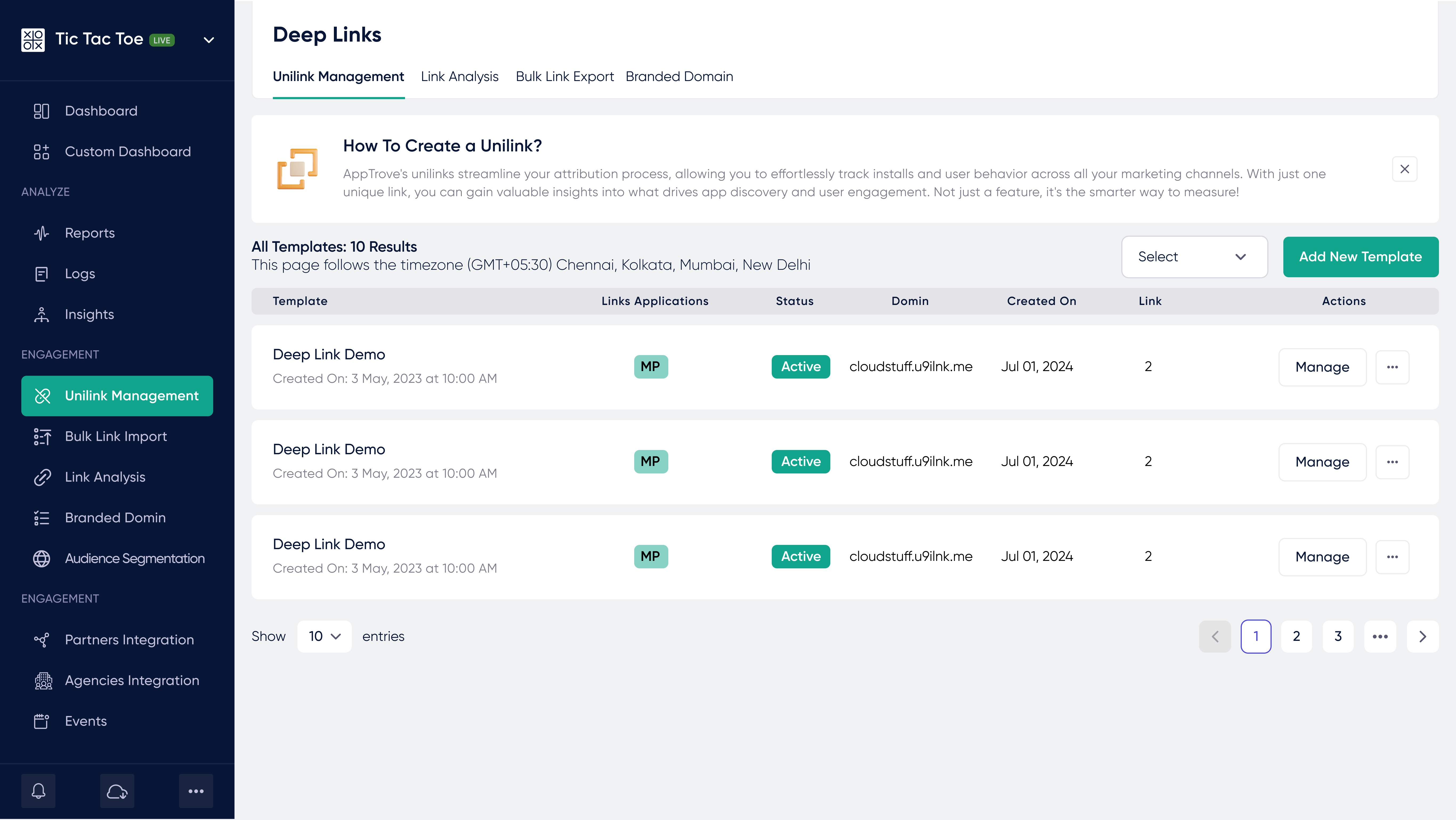
Task: Click the Agencies Integration building icon
Action: (43, 681)
